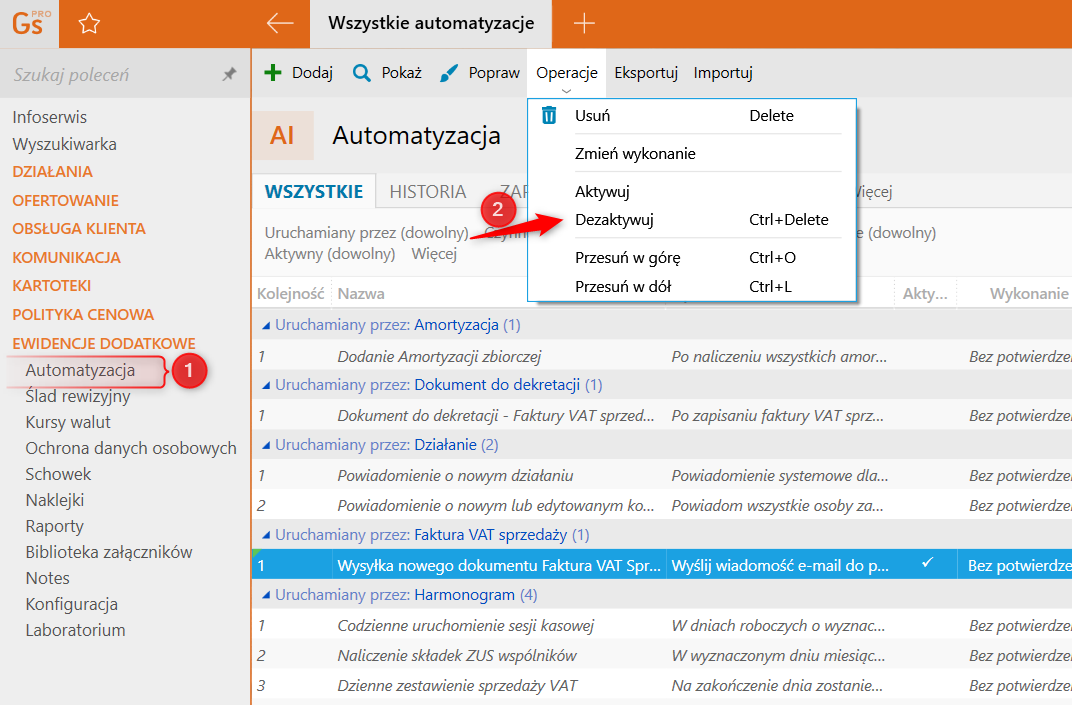Open Ślad rewizyjny in sidebar
Screen dimensions: 1072x705
point(78,396)
